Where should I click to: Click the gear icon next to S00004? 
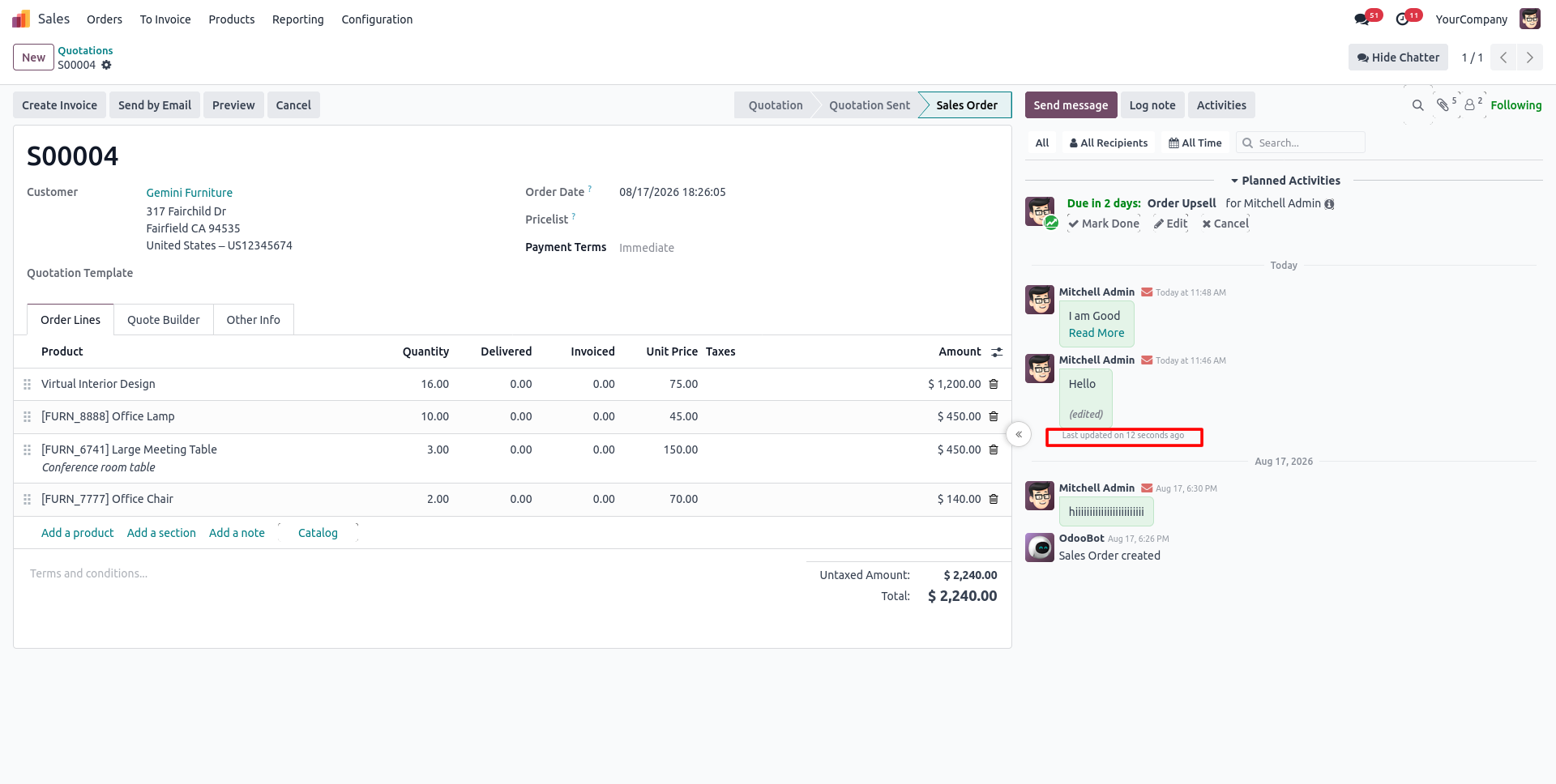tap(106, 65)
